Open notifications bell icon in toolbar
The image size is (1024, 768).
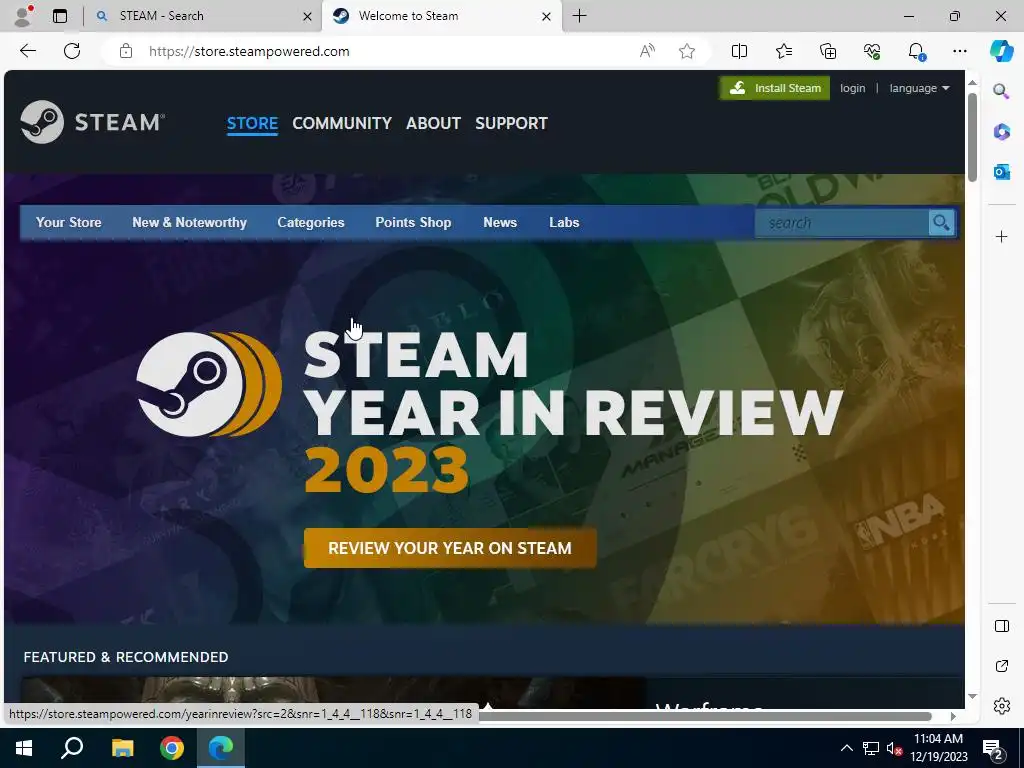[916, 51]
